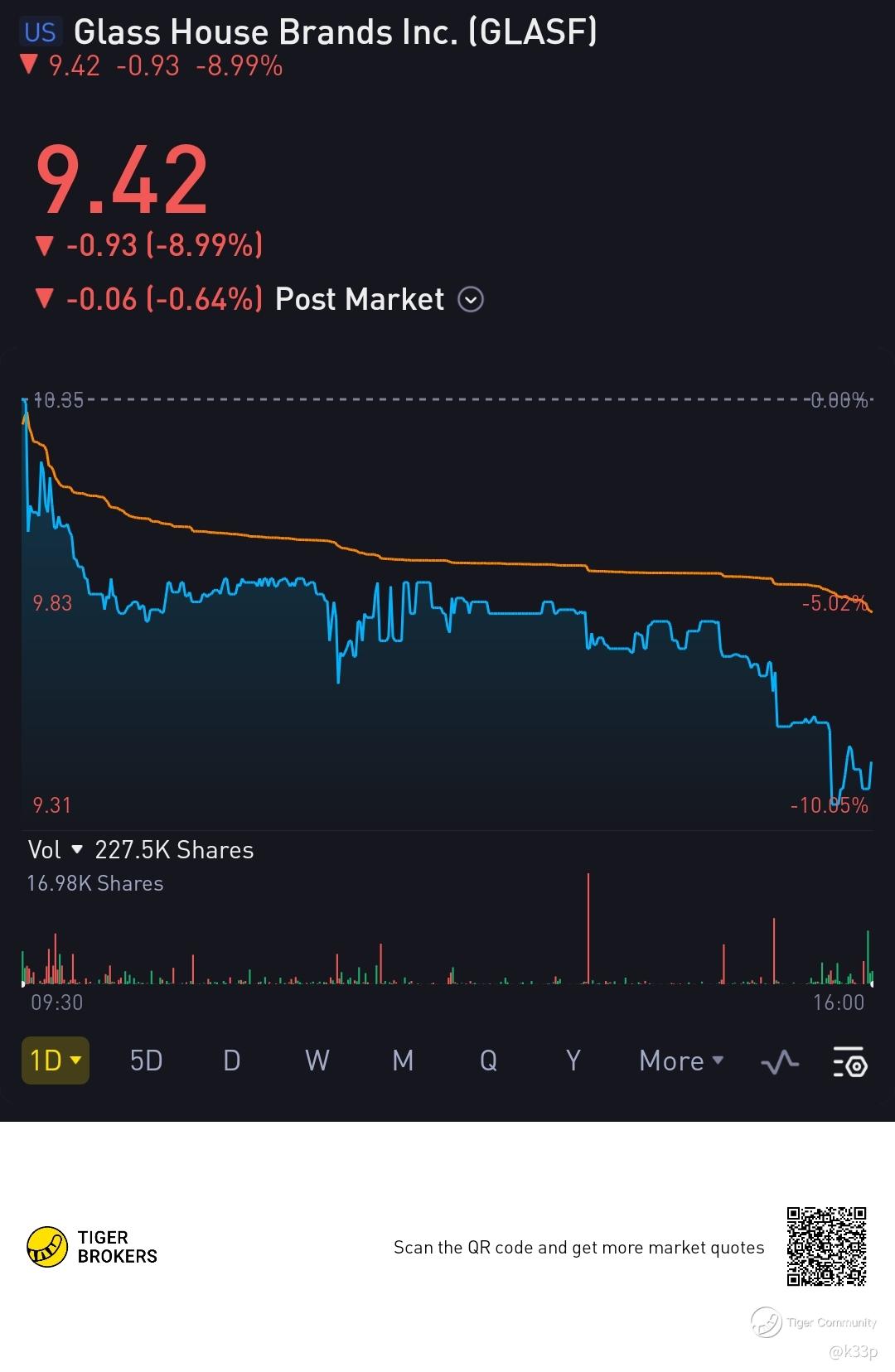Open chart settings list-gear icon
This screenshot has width=895, height=1372.
[849, 1061]
